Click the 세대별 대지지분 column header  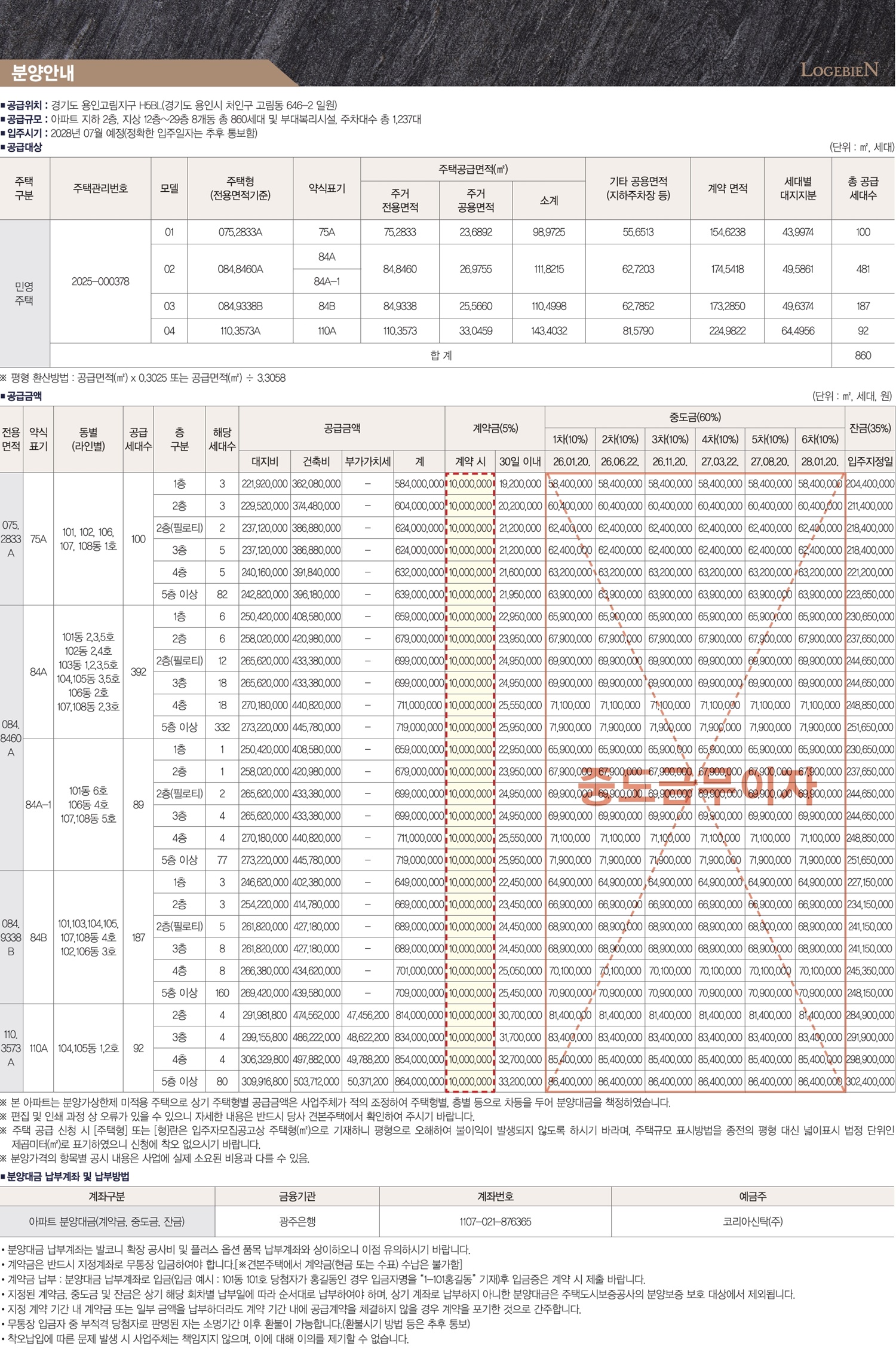tap(797, 188)
